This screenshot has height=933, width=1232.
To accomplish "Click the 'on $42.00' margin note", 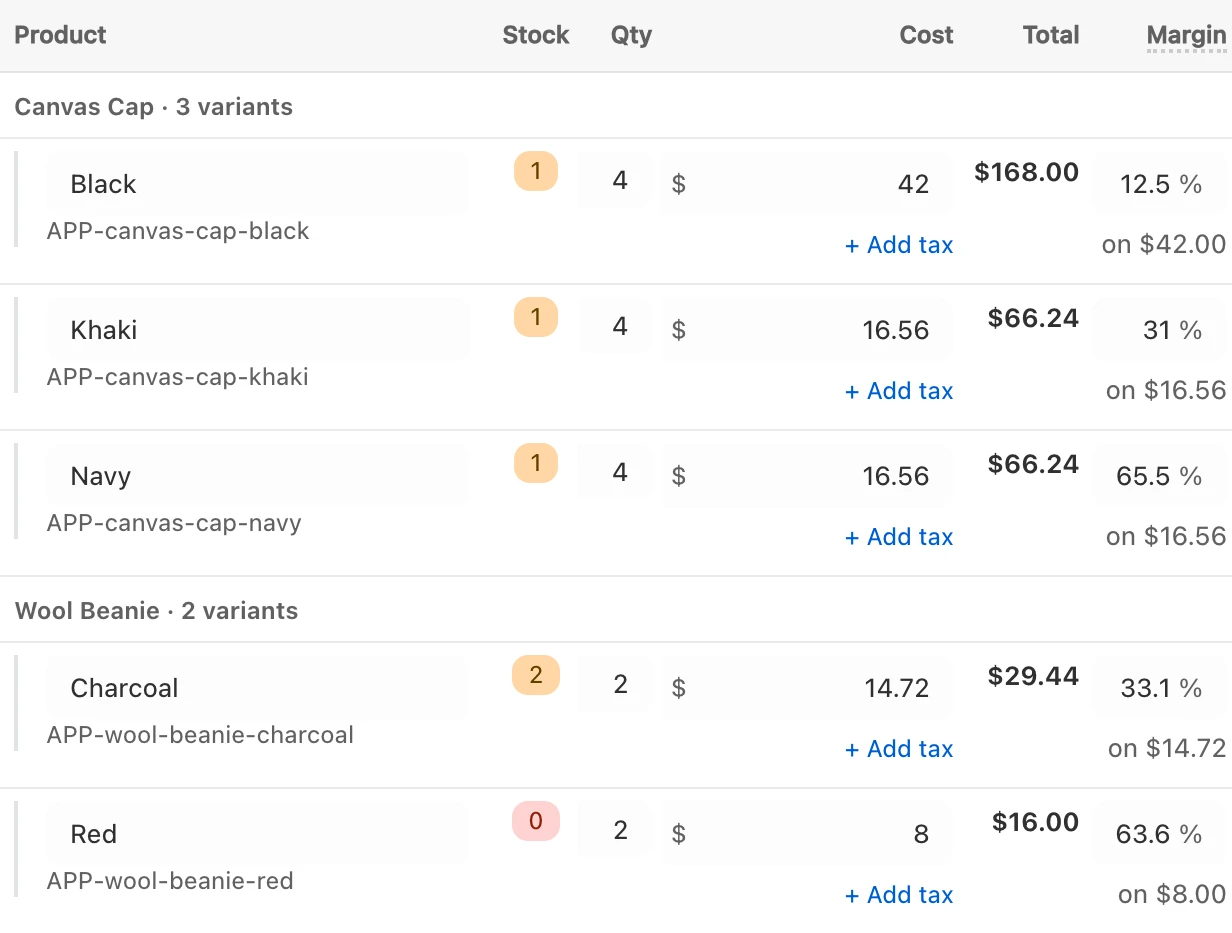I will pyautogui.click(x=1164, y=245).
